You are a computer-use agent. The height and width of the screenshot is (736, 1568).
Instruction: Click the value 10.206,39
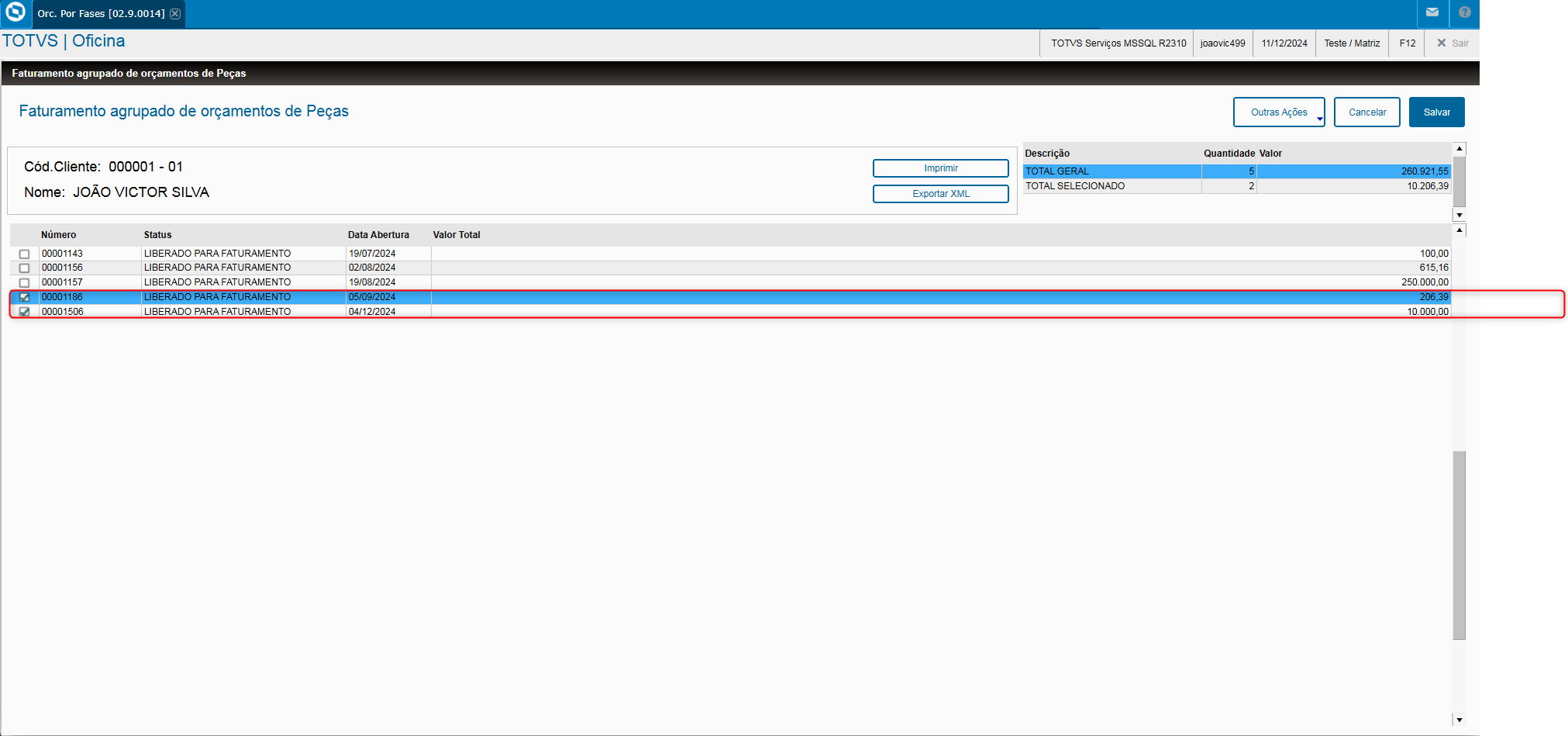click(1428, 186)
